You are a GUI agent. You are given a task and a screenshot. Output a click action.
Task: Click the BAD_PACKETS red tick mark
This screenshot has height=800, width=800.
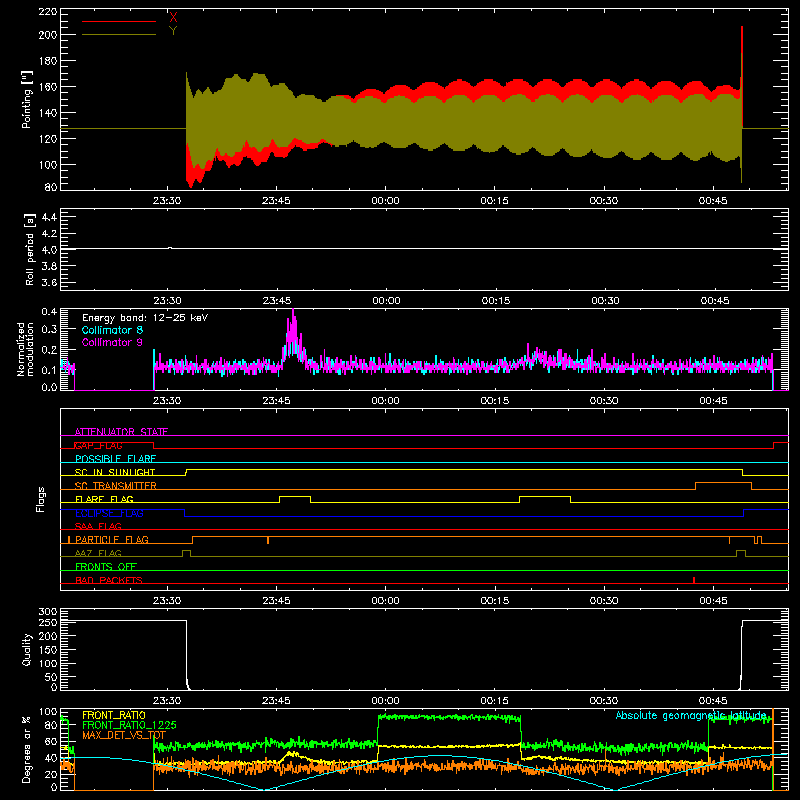(694, 580)
